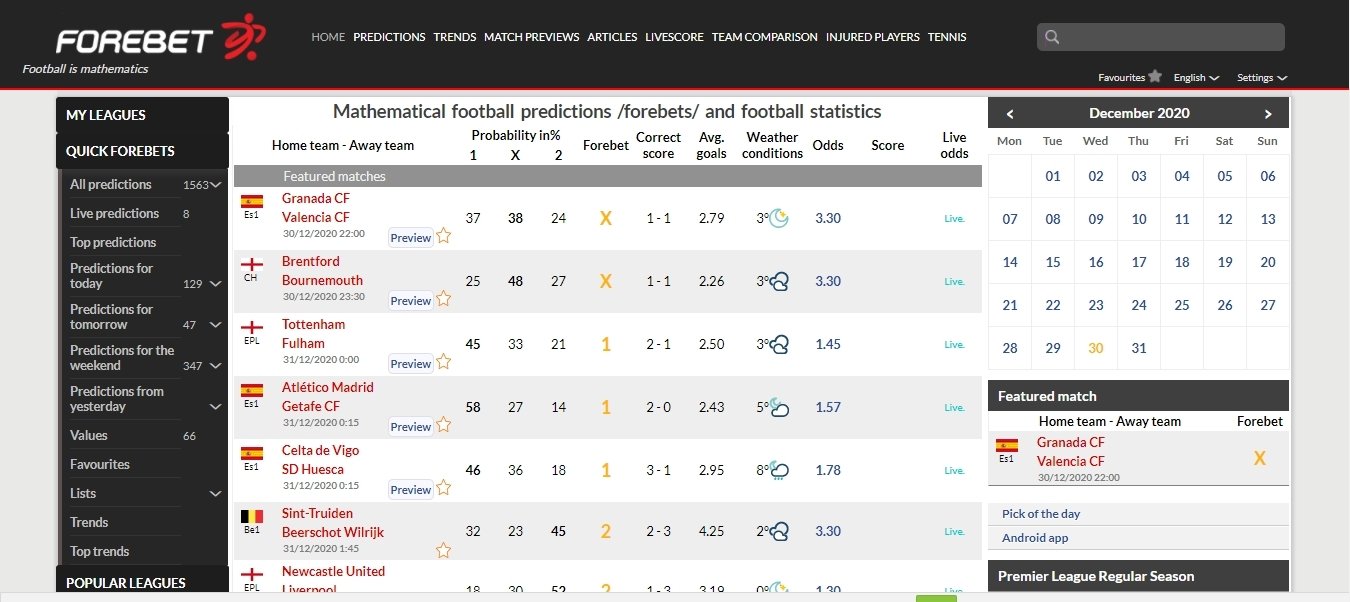Select December 30 in the calendar
The width and height of the screenshot is (1350, 602).
[x=1096, y=348]
